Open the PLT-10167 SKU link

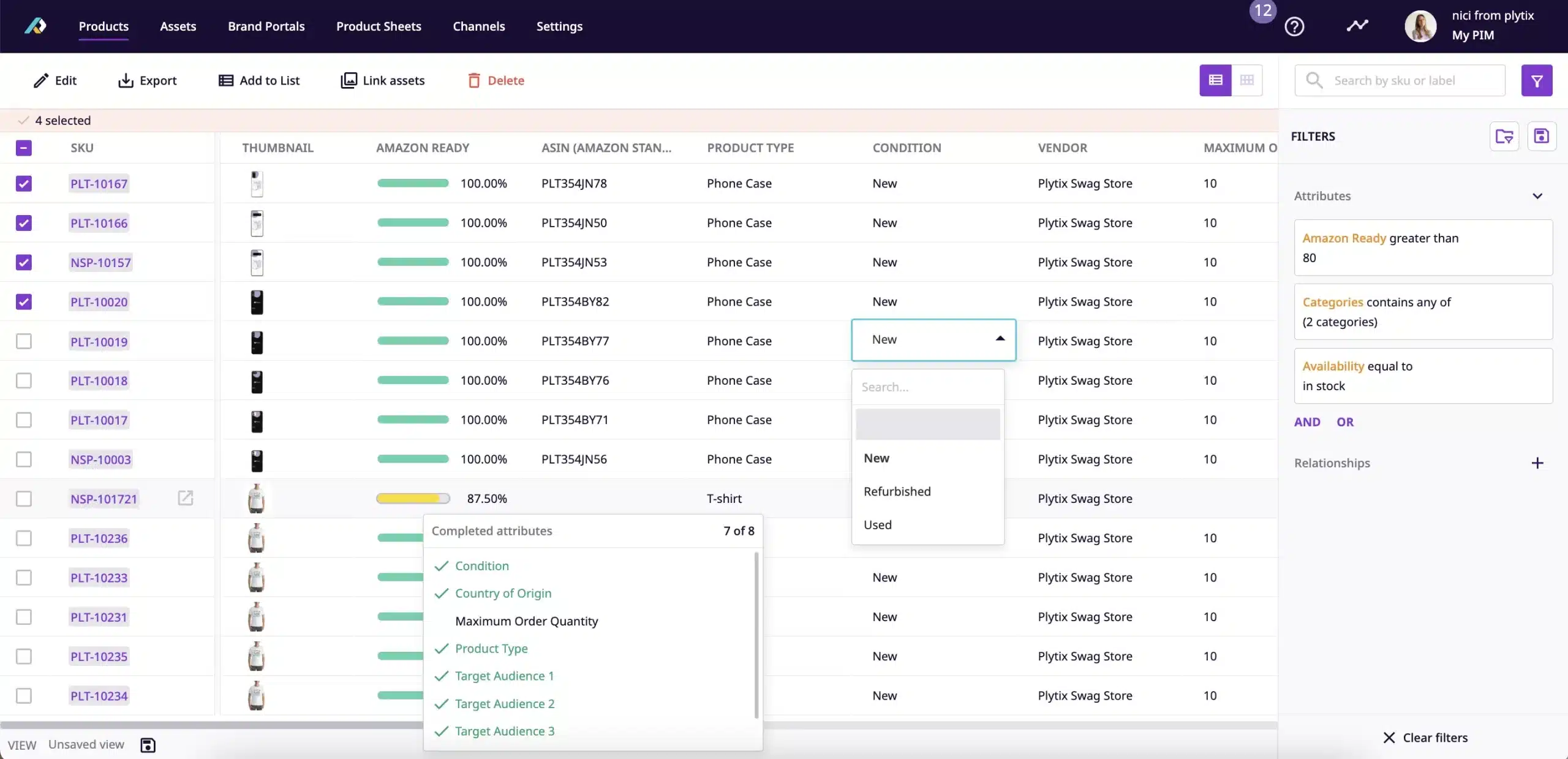pyautogui.click(x=99, y=184)
